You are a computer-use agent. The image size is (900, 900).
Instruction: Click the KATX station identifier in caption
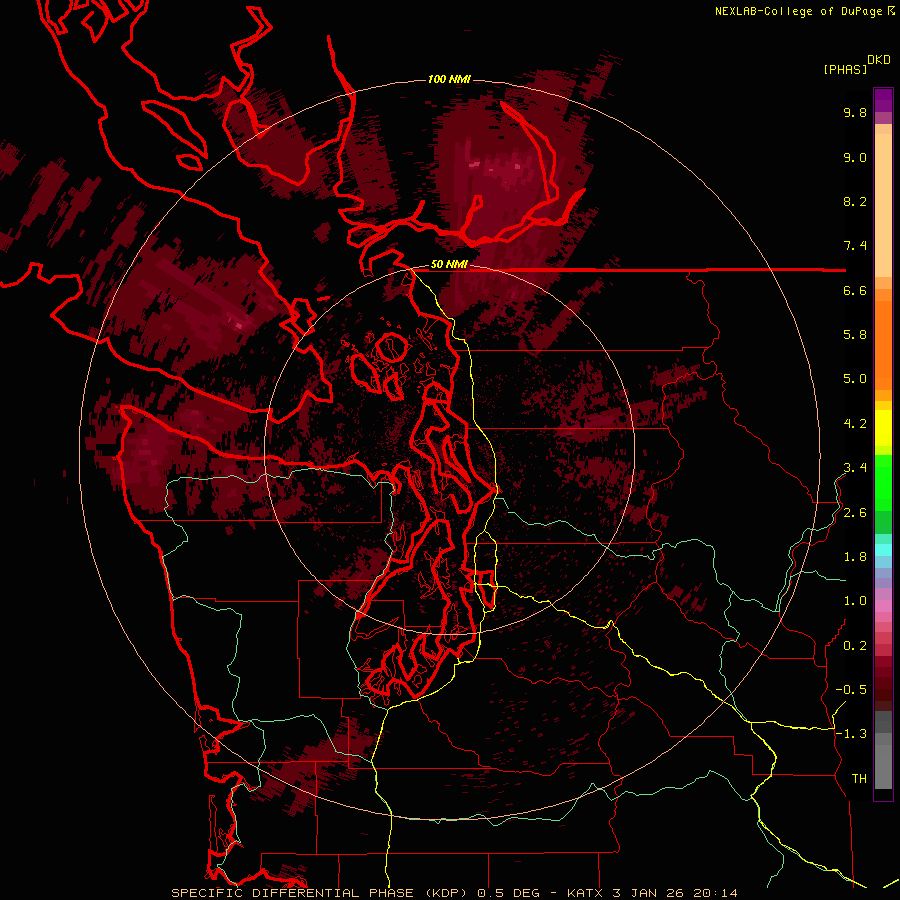[x=586, y=893]
